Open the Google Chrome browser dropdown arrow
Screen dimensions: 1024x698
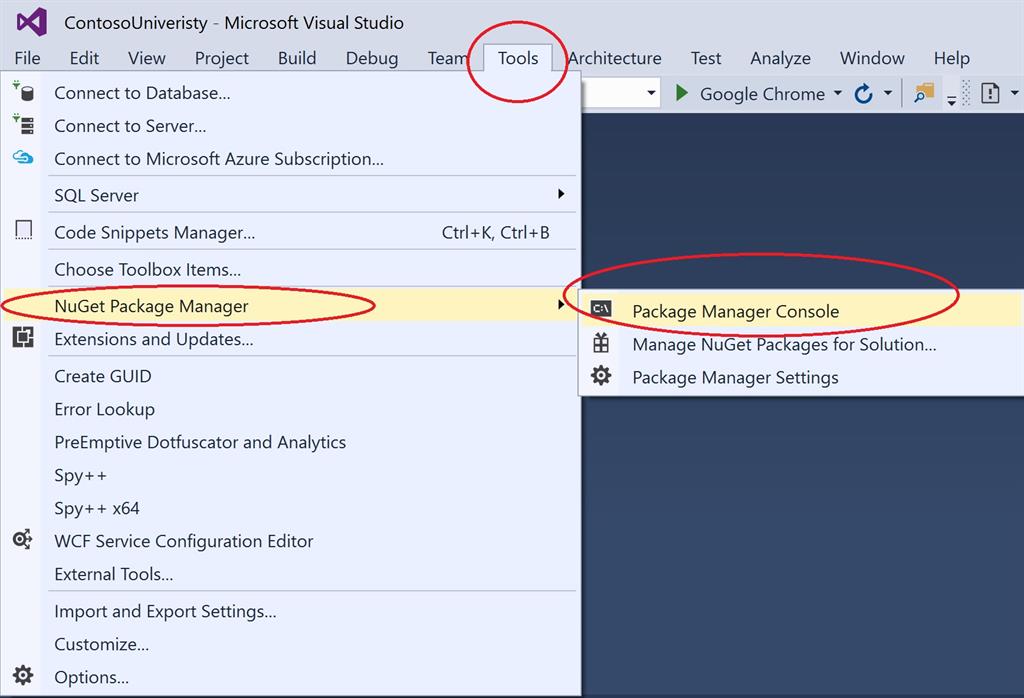[x=838, y=94]
